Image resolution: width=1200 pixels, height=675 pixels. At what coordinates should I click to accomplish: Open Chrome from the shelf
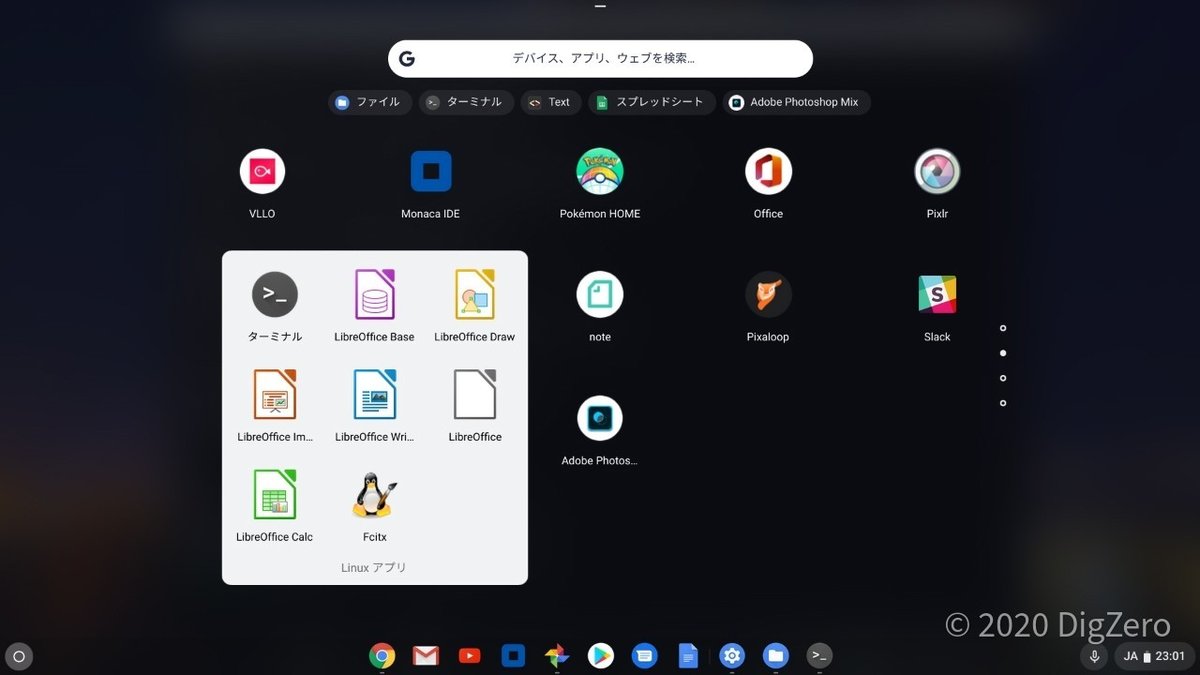click(x=382, y=656)
